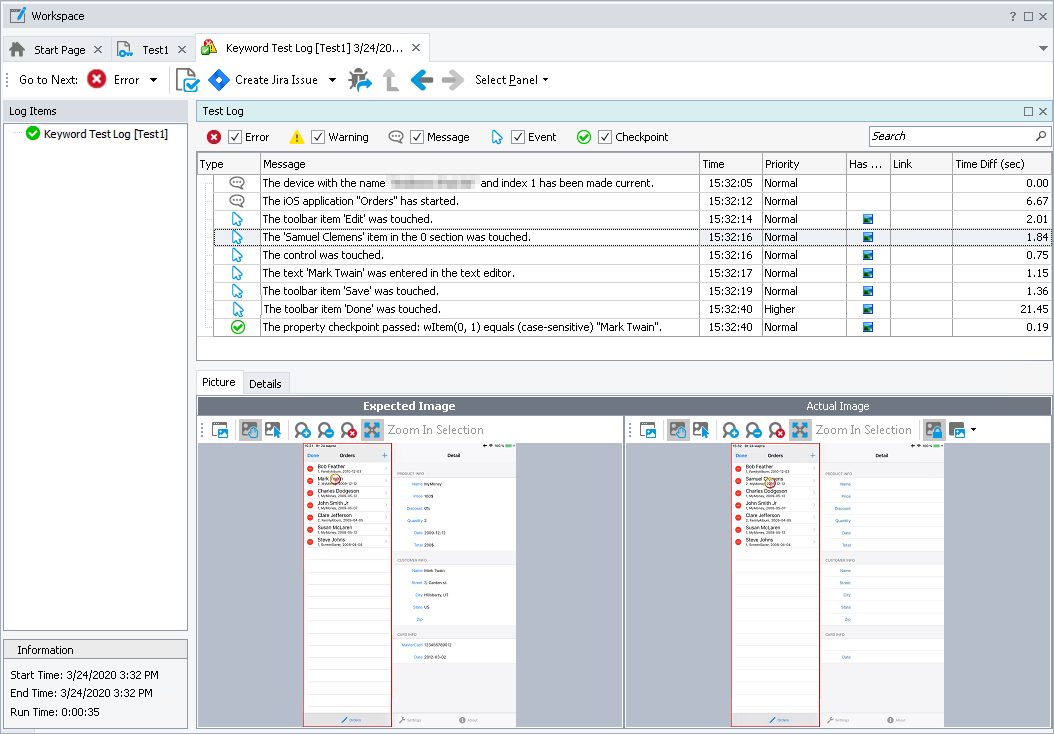Open the Start Page tab
This screenshot has width=1054, height=734.
pos(59,49)
